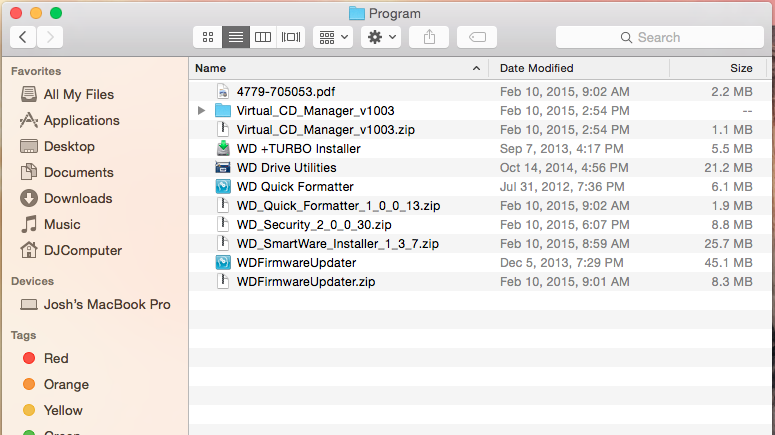Screen dimensions: 775x435
Task: Select WD_Quick_Formatter_1_0_0_13.zip
Action: (339, 206)
